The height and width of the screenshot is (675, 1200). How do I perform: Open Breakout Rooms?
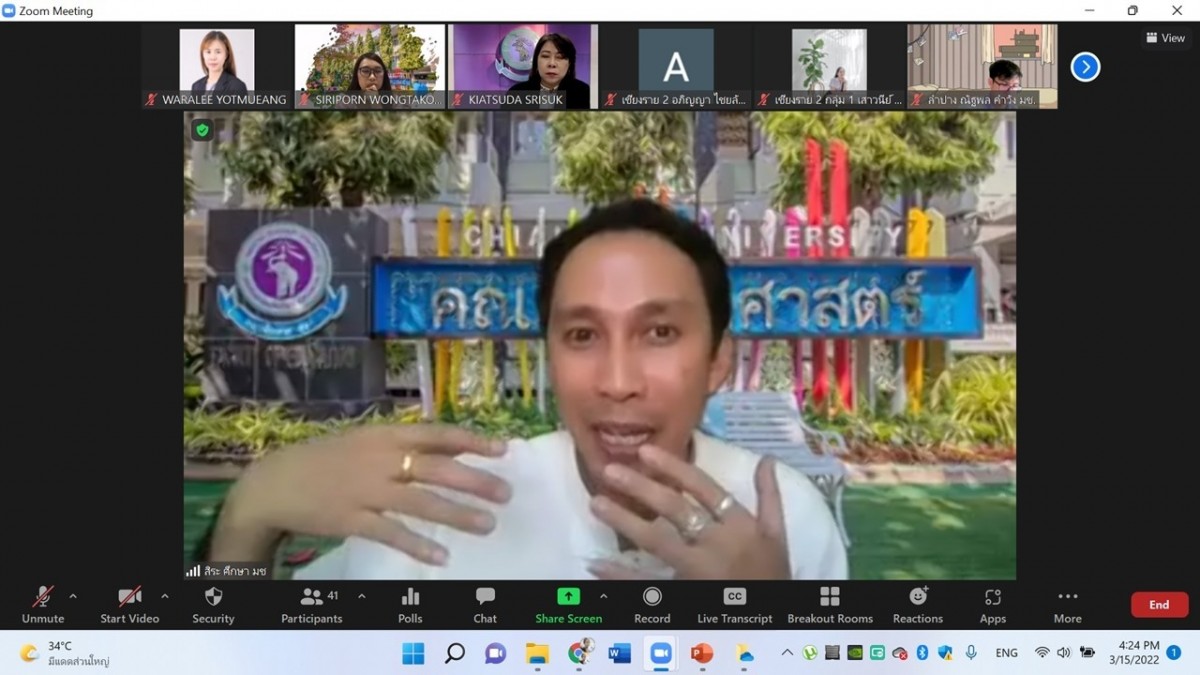tap(830, 605)
